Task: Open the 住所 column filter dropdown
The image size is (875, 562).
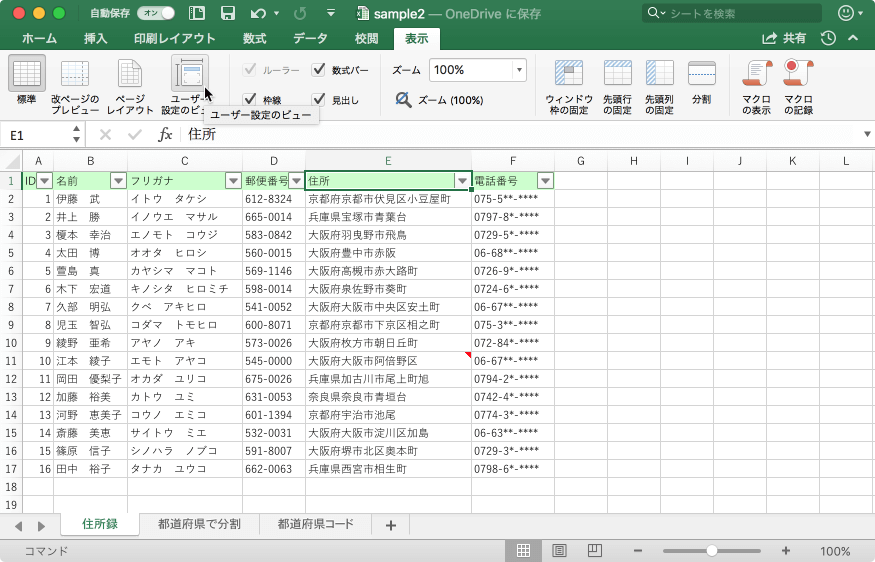Action: click(462, 181)
